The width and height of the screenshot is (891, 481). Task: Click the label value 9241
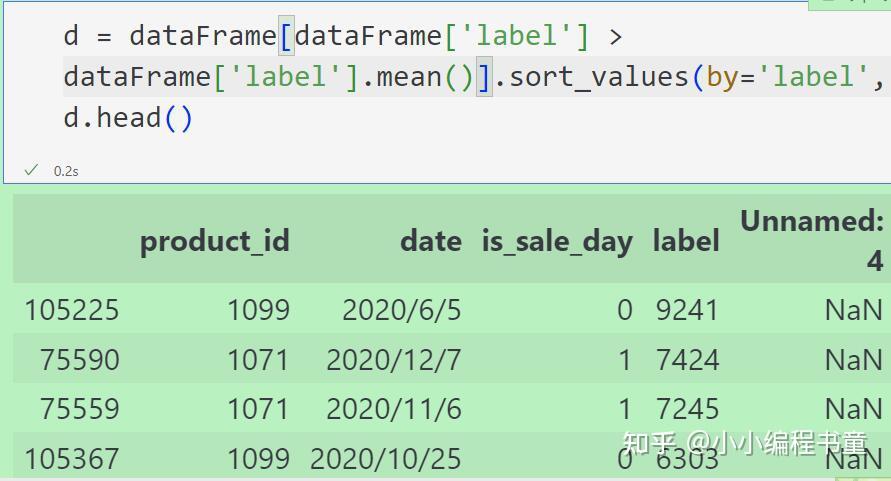[x=687, y=310]
